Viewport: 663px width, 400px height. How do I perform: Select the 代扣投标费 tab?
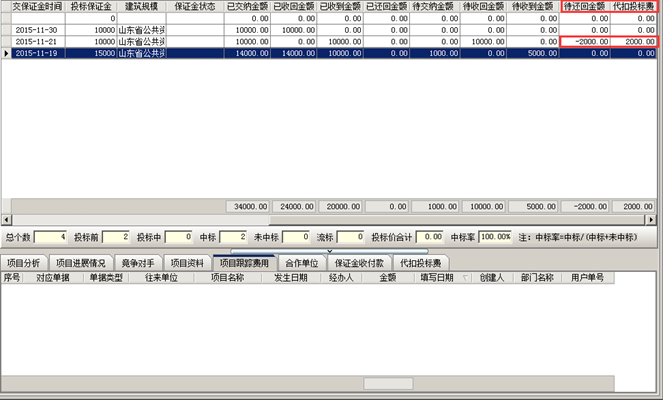(421, 263)
